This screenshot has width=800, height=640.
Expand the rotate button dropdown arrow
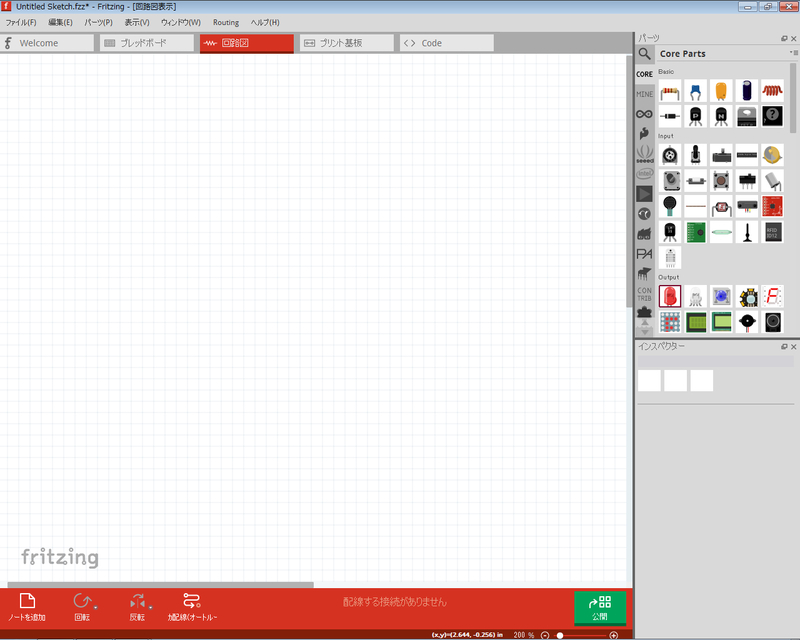(x=95, y=607)
